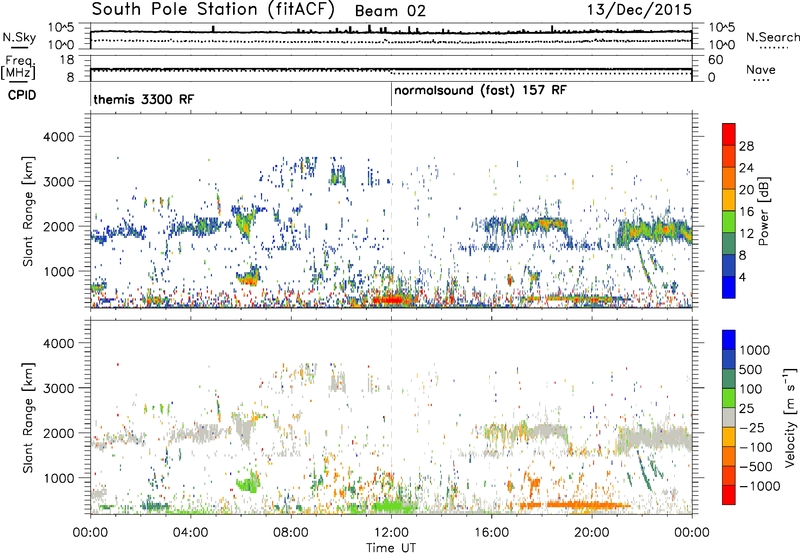Click the red high-power patch near 12:00
The height and width of the screenshot is (554, 800).
tap(389, 300)
